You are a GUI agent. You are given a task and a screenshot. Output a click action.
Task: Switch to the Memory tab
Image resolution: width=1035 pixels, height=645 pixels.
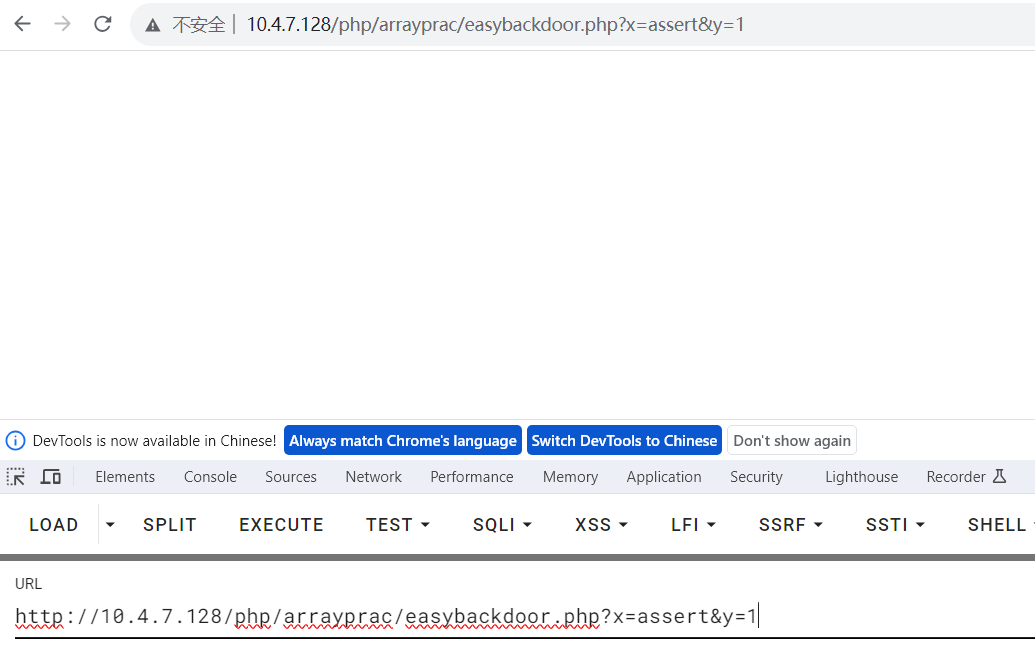[570, 477]
